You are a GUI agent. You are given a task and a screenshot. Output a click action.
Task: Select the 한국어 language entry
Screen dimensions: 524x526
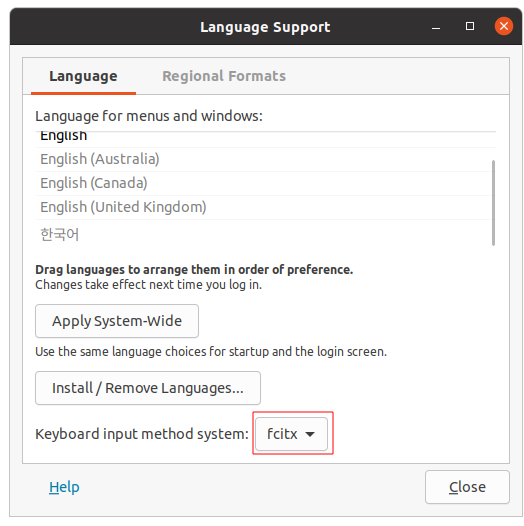click(x=265, y=234)
